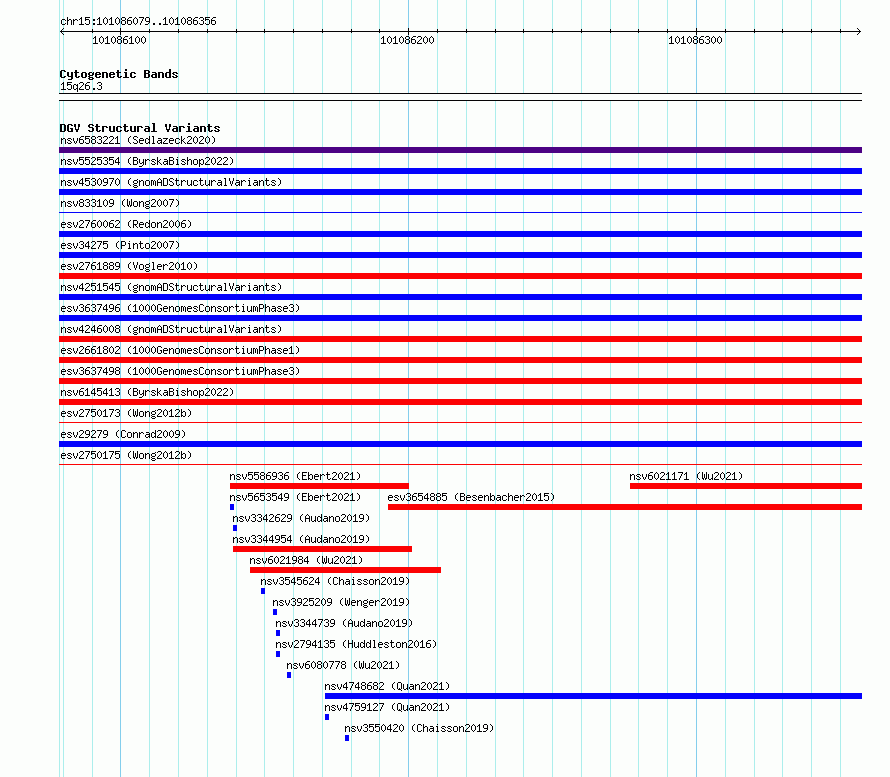
Task: Open variant nsv6583221 (Sedlazeck2020) label
Action: coord(138,140)
